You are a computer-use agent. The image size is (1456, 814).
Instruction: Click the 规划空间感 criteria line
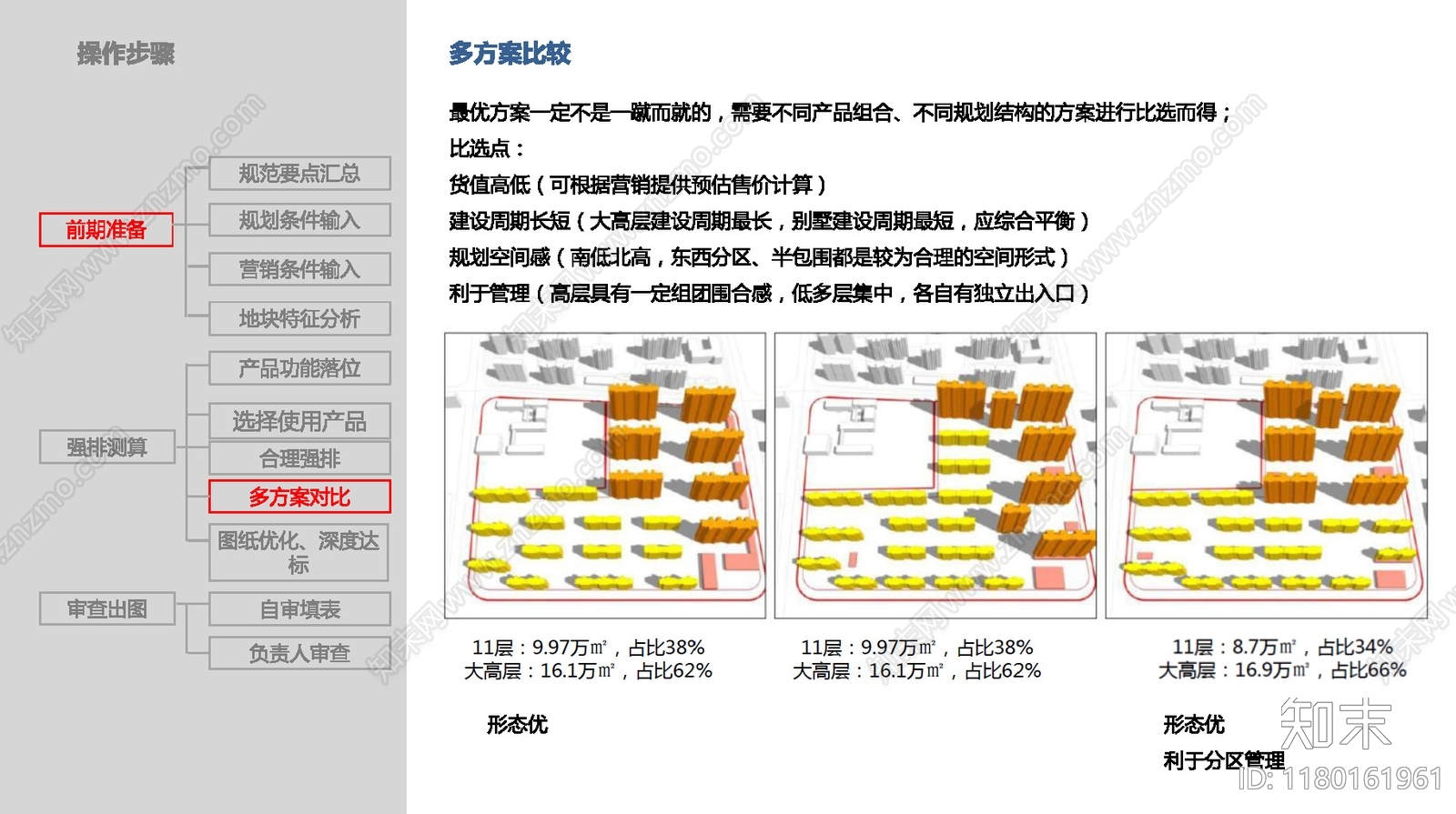pos(760,257)
